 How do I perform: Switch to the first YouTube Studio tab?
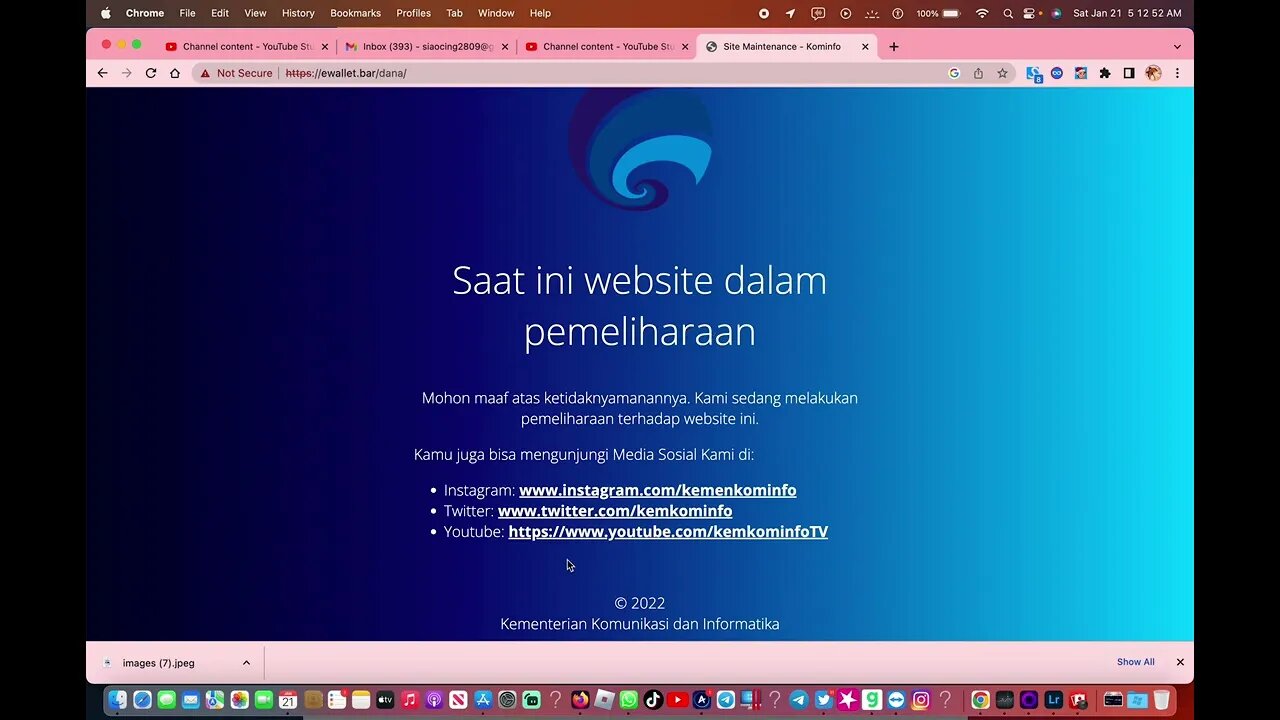pyautogui.click(x=247, y=46)
